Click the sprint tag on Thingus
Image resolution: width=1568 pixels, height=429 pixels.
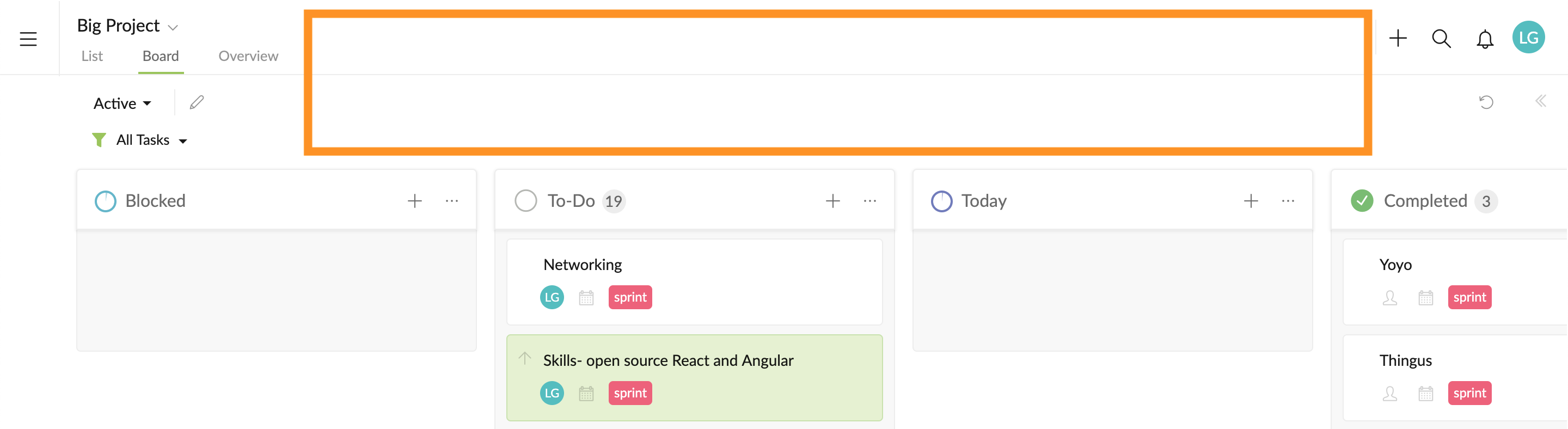(x=1469, y=393)
